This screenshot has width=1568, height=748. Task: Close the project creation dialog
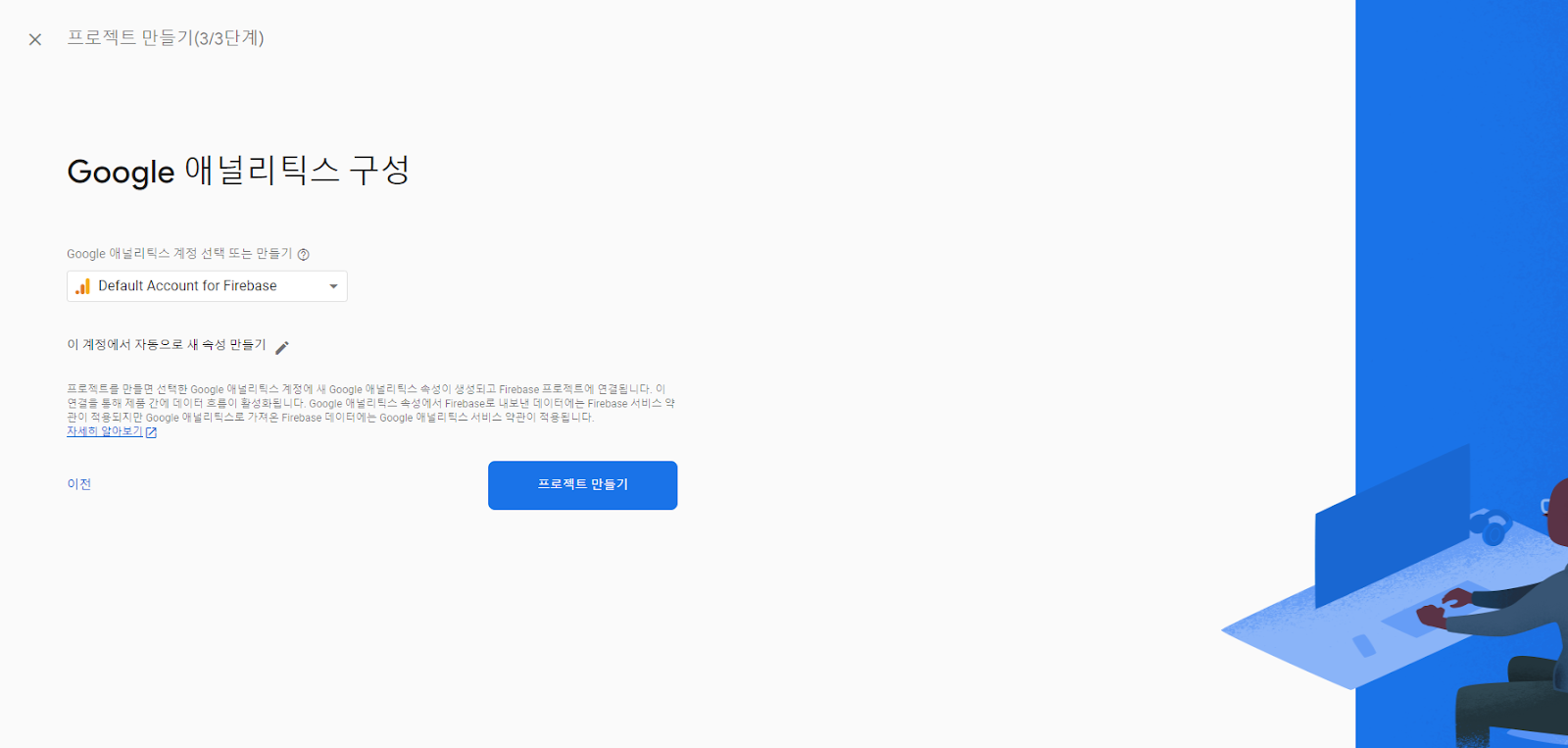pyautogui.click(x=35, y=39)
